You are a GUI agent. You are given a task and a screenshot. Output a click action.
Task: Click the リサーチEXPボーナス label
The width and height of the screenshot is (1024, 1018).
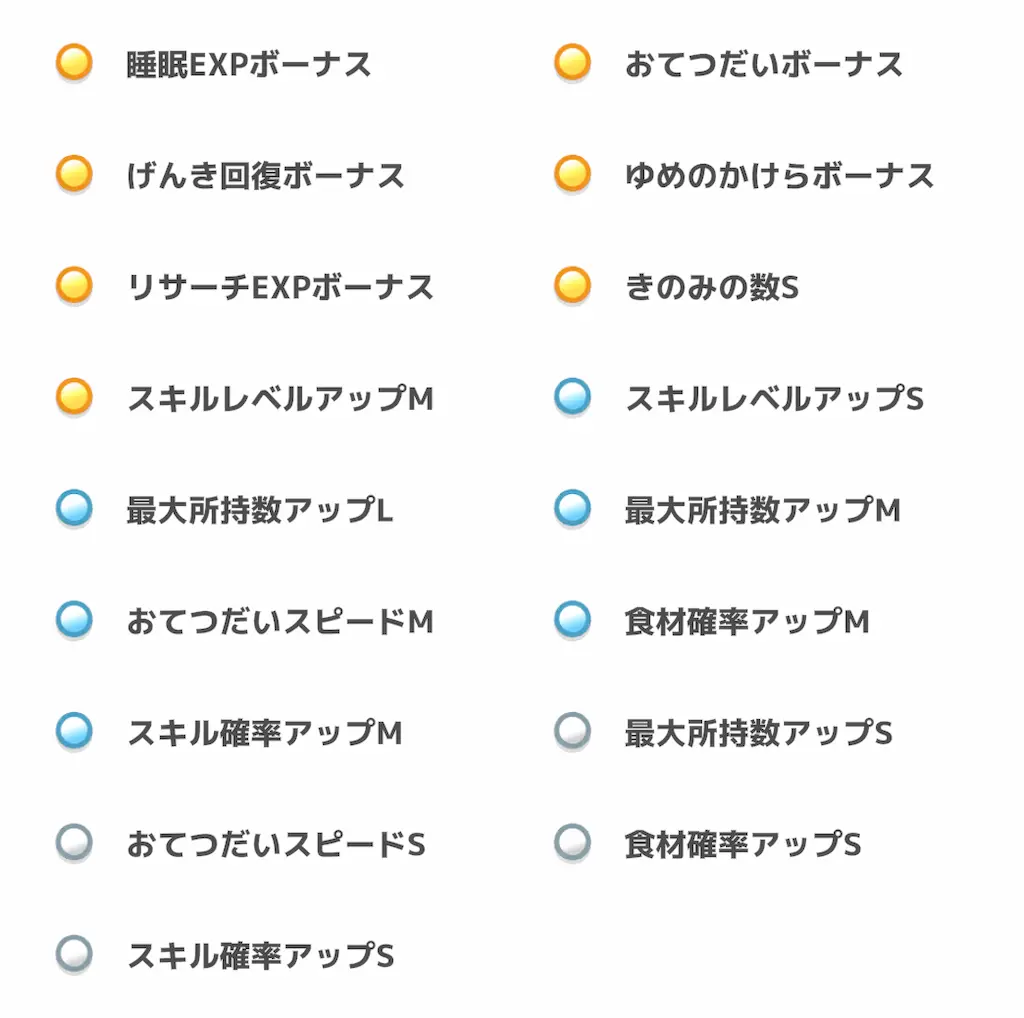[x=280, y=287]
